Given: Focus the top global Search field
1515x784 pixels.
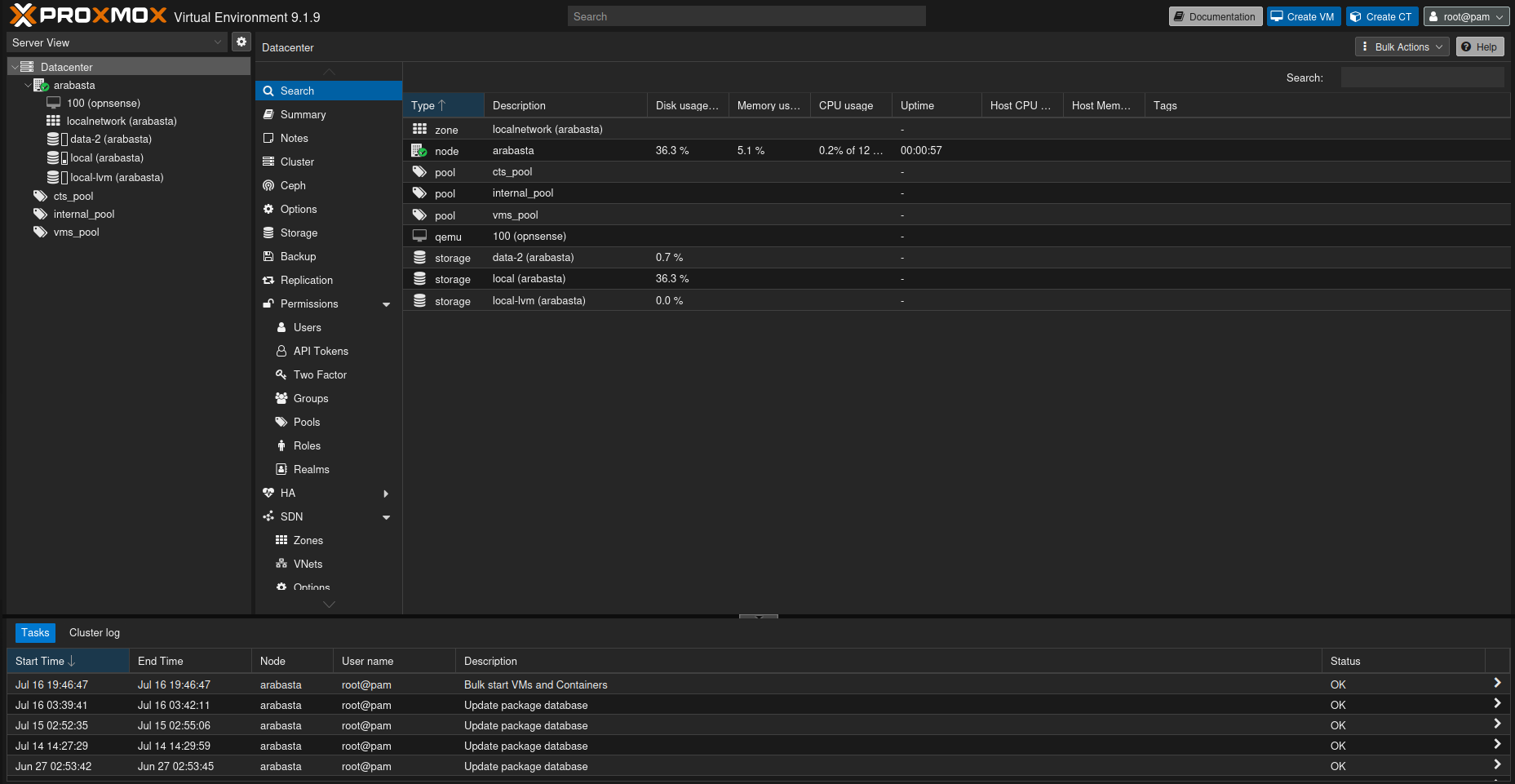Looking at the screenshot, I should [746, 16].
